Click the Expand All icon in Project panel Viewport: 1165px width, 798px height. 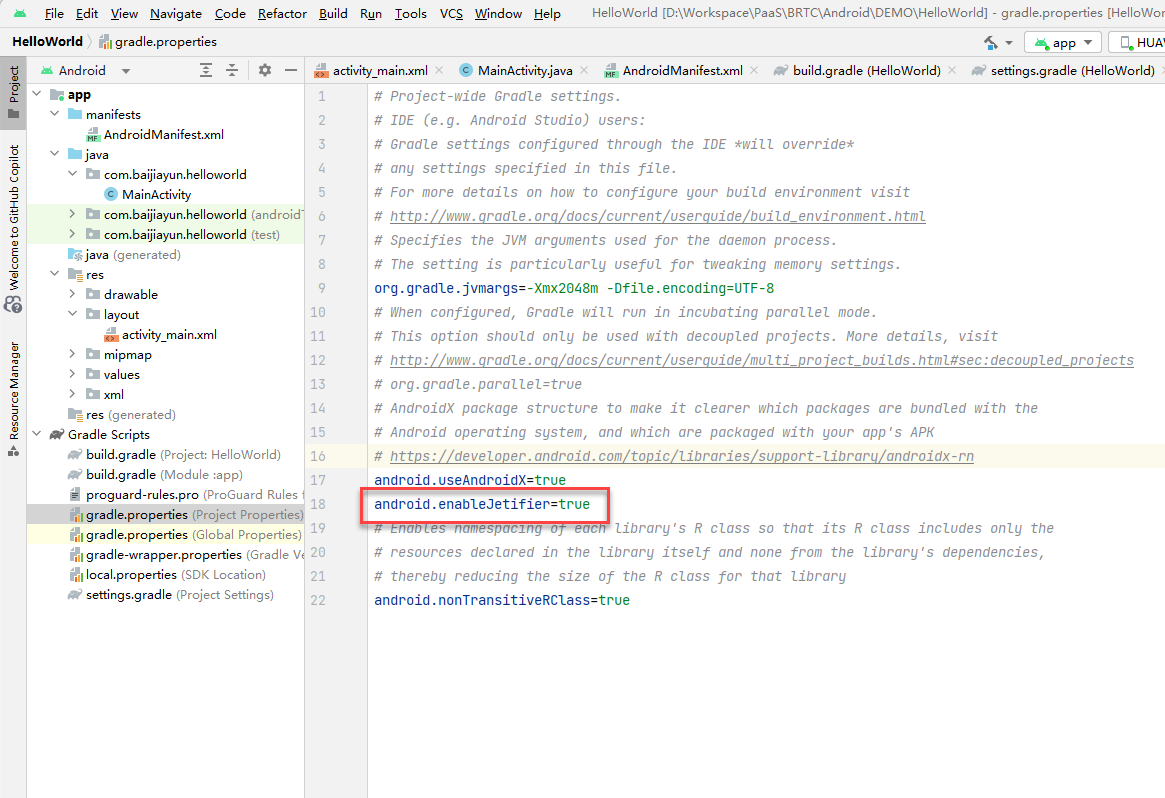click(x=206, y=70)
